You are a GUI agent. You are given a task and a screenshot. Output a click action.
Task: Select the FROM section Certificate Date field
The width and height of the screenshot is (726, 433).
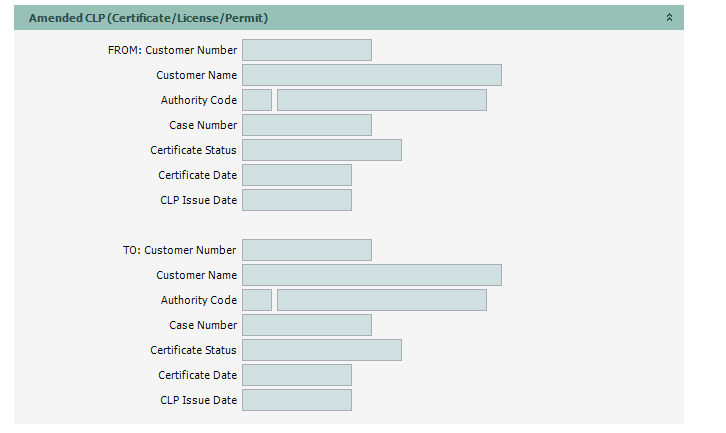[x=297, y=175]
